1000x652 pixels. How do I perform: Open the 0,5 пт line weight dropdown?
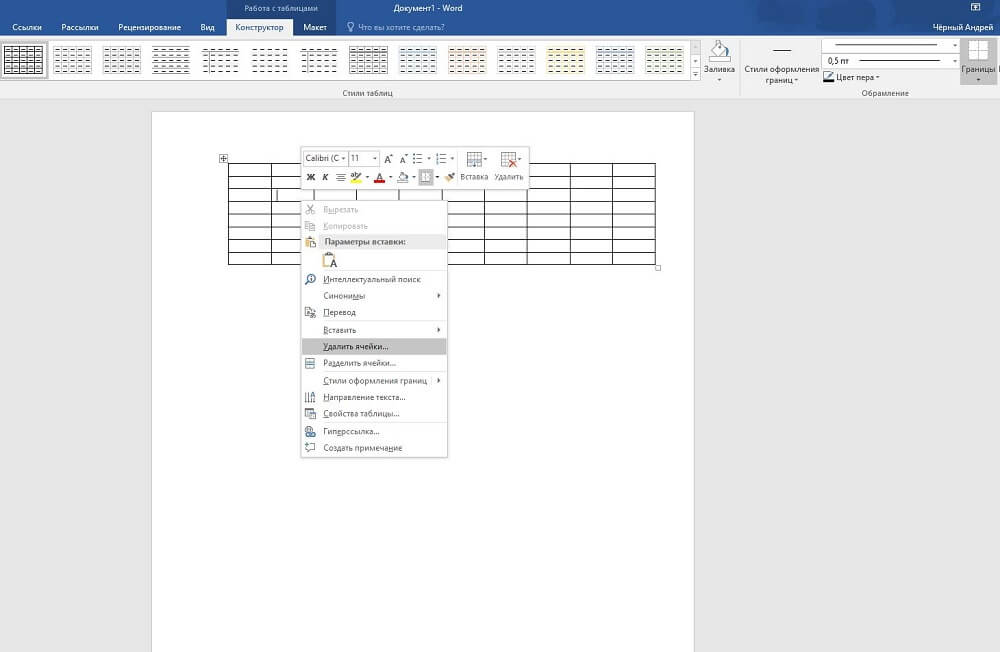pyautogui.click(x=954, y=61)
